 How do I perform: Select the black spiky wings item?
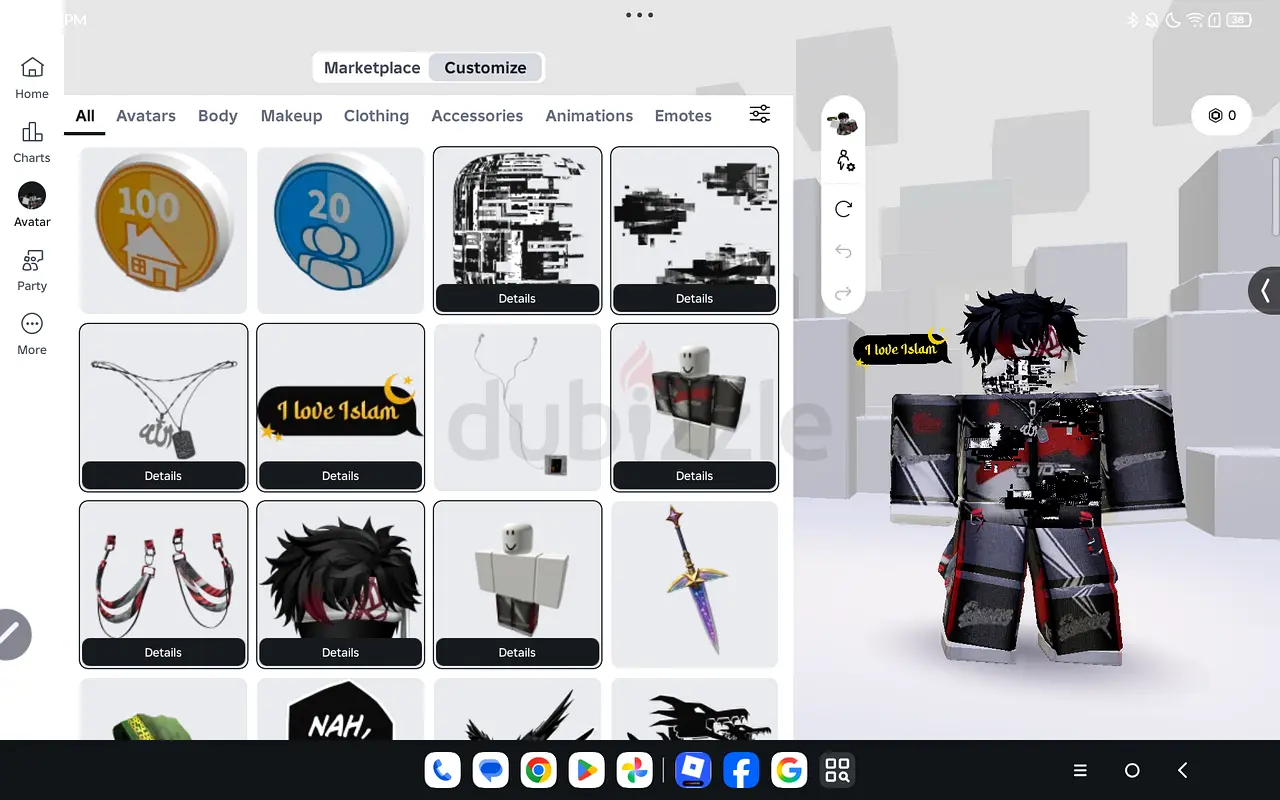click(x=517, y=709)
